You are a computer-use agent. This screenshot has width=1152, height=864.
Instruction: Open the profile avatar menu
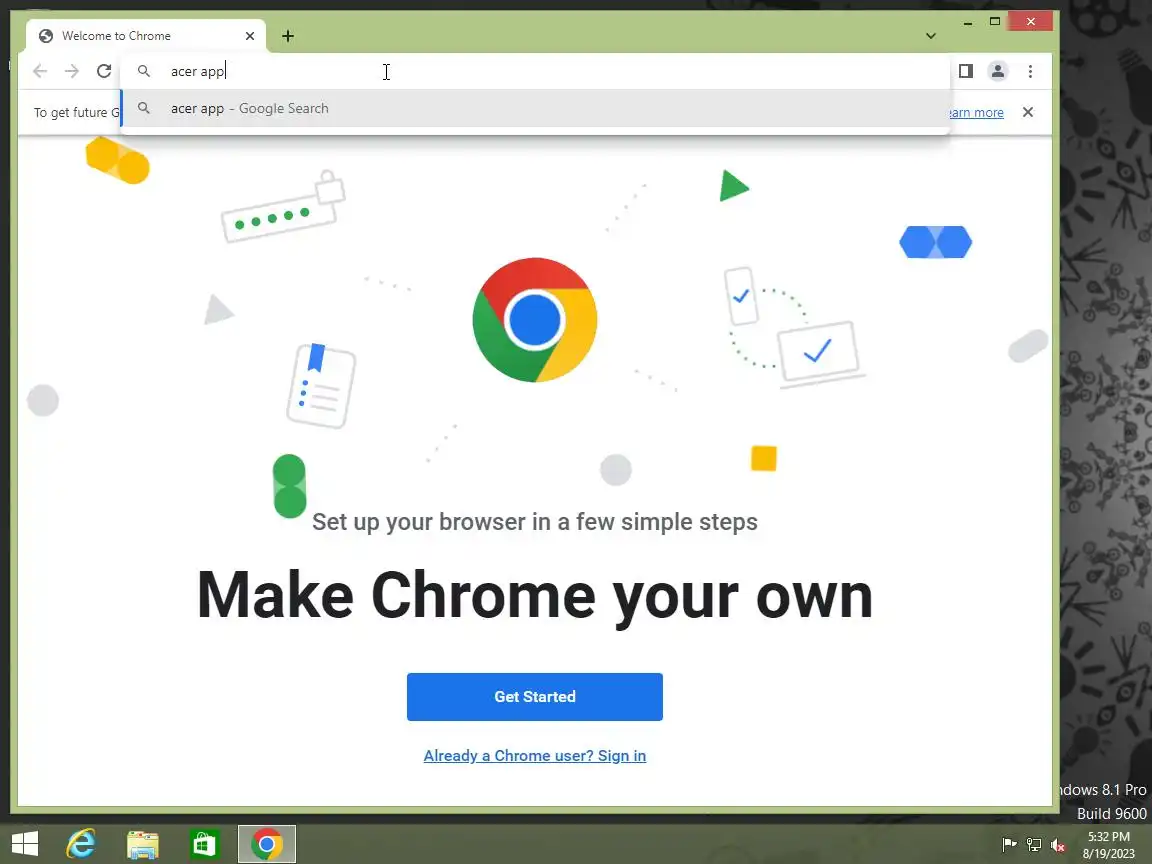(x=998, y=71)
